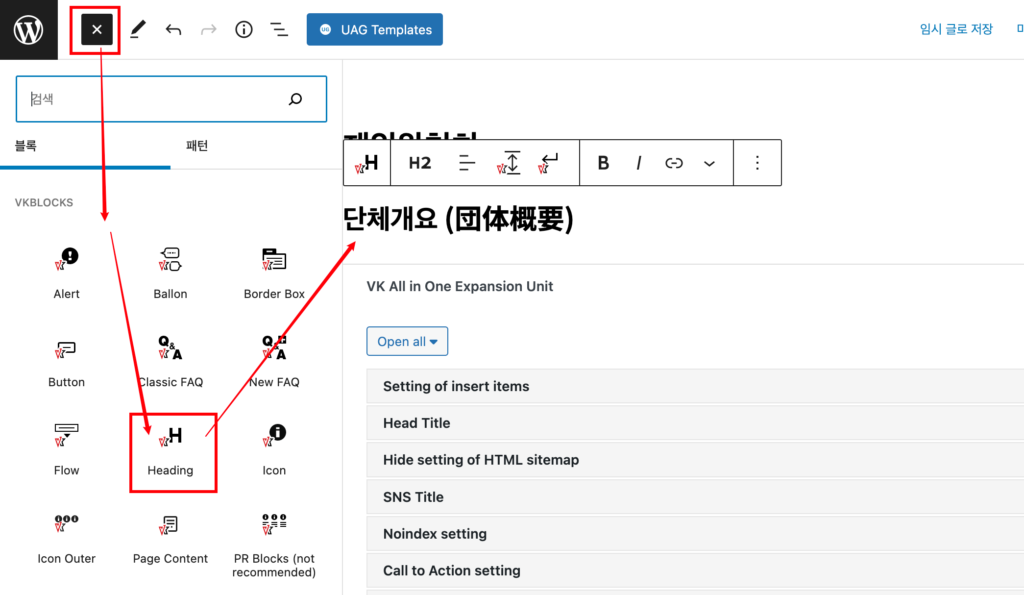Toggle bold text formatting
Viewport: 1024px width, 595px height.
click(603, 163)
